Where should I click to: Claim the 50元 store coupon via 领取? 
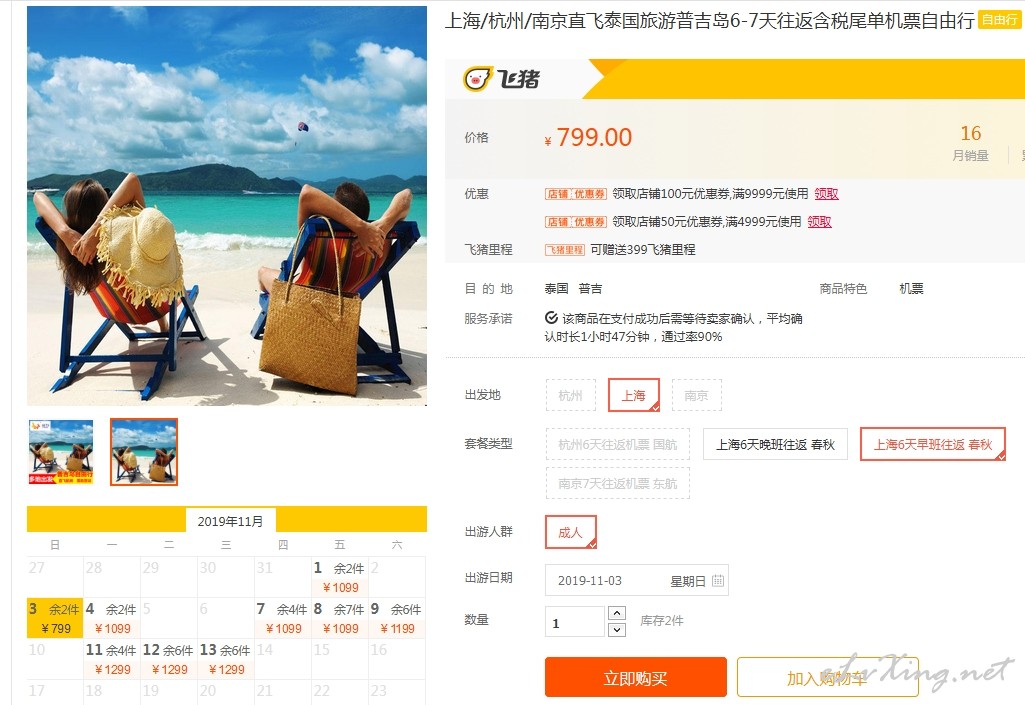pos(819,222)
